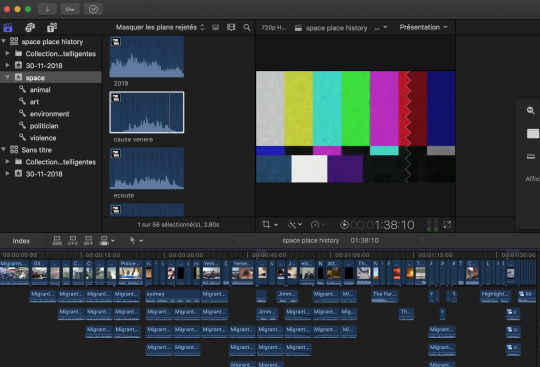Collapse the space place history library

pyautogui.click(x=3, y=41)
